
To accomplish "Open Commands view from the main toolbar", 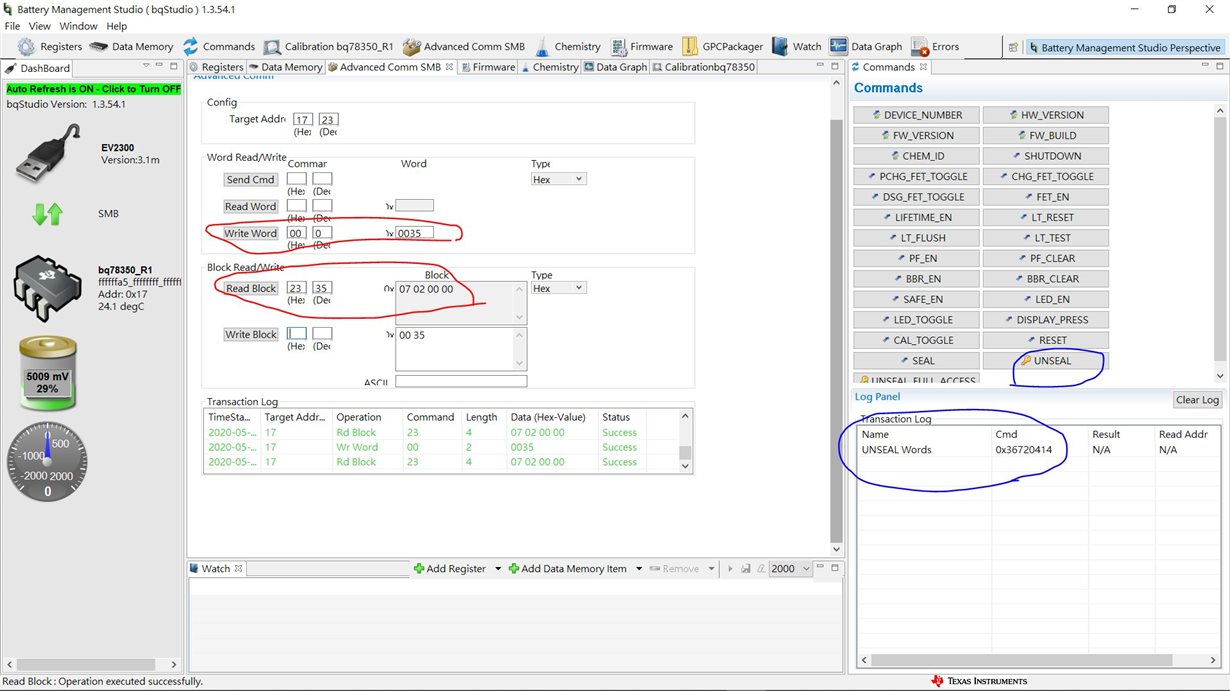I will point(218,46).
